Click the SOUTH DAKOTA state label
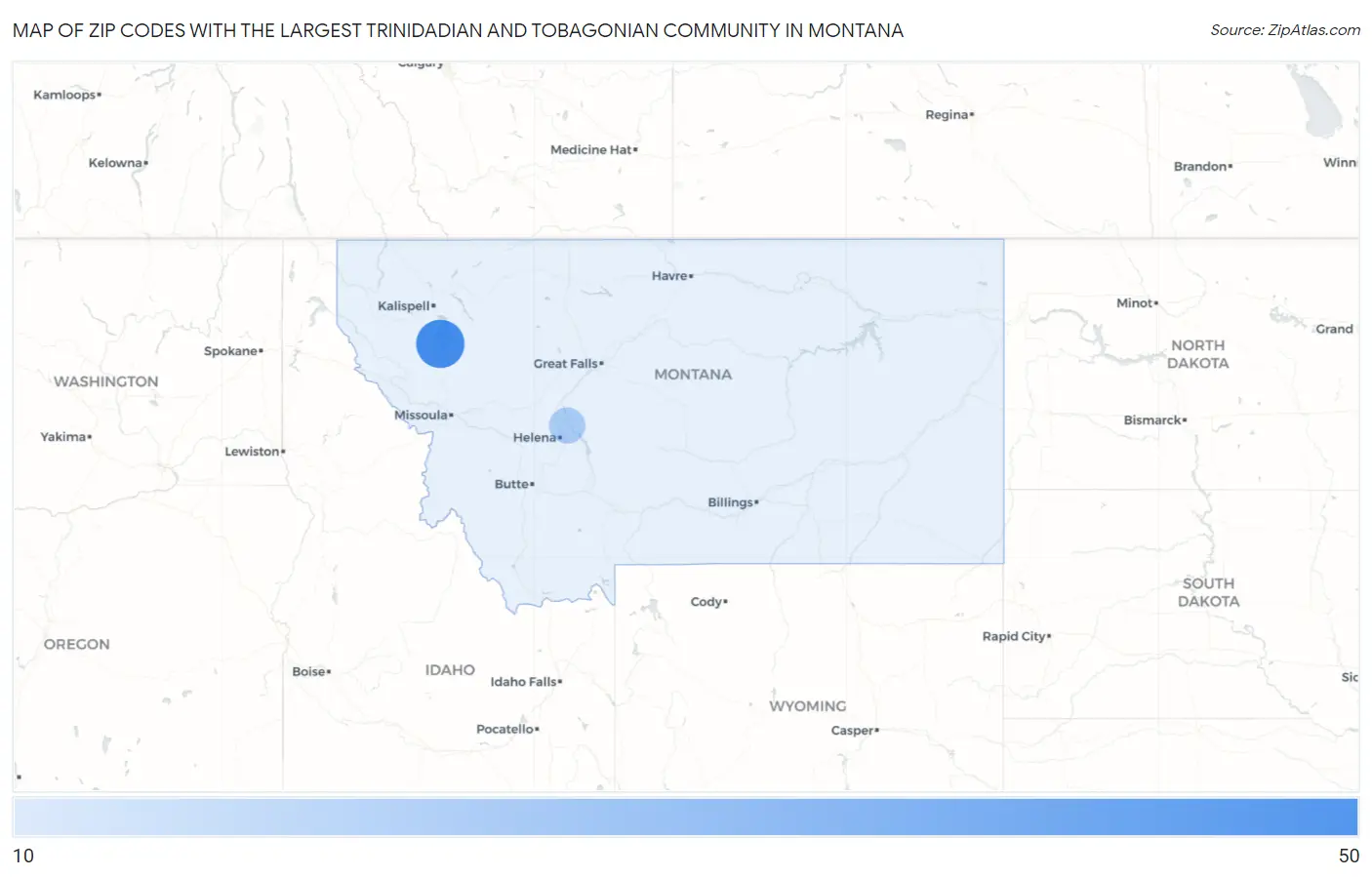 coord(1208,592)
